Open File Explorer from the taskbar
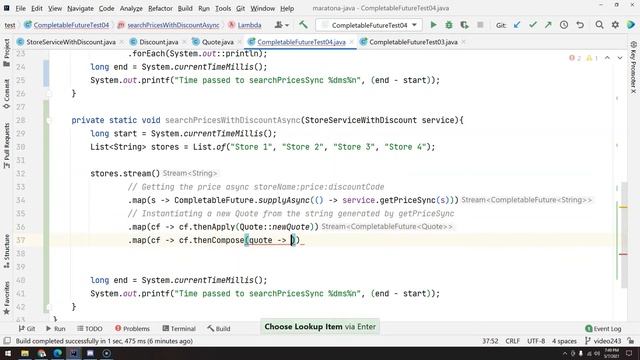Screen dimensions: 640x360 (24, 353)
